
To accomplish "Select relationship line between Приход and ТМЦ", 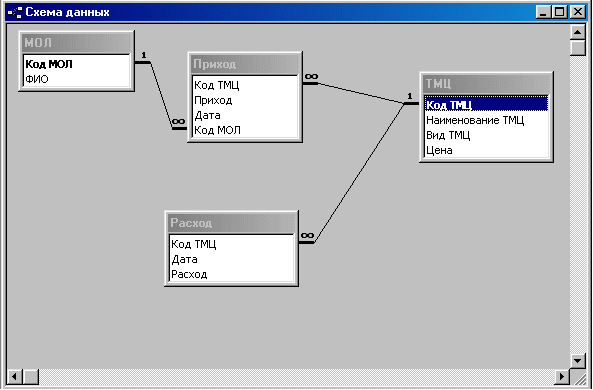I will pos(361,93).
